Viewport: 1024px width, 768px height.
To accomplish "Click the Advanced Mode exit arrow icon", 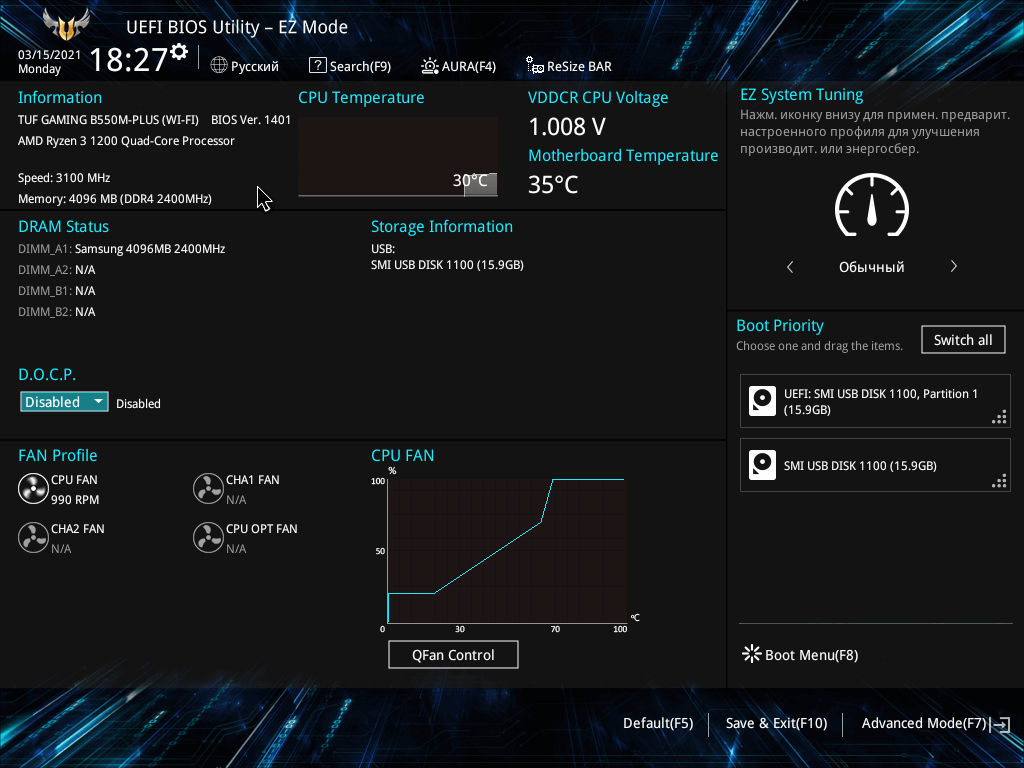I will [x=1000, y=724].
